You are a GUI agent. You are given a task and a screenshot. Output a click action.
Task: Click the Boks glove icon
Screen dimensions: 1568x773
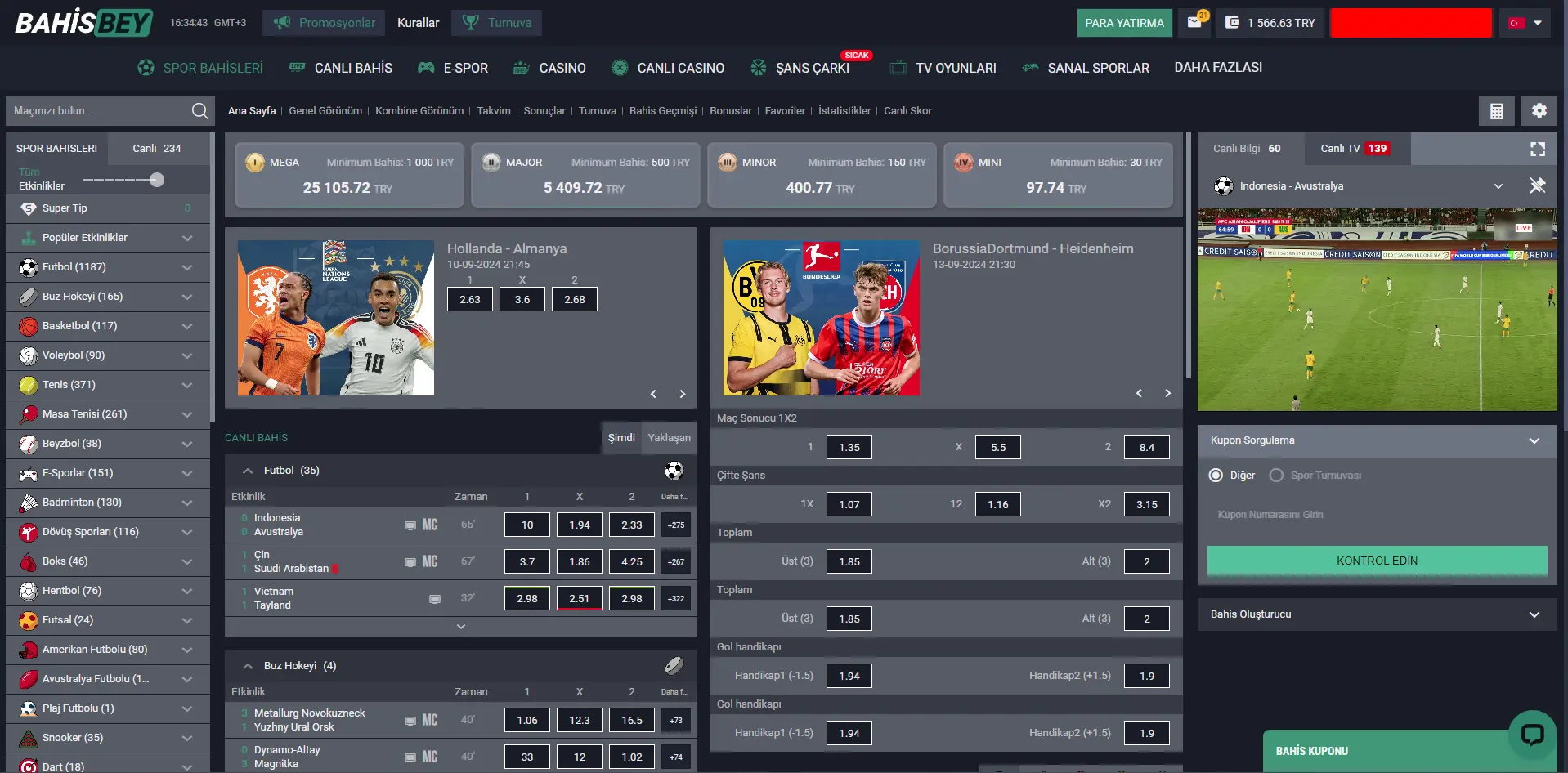coord(29,561)
